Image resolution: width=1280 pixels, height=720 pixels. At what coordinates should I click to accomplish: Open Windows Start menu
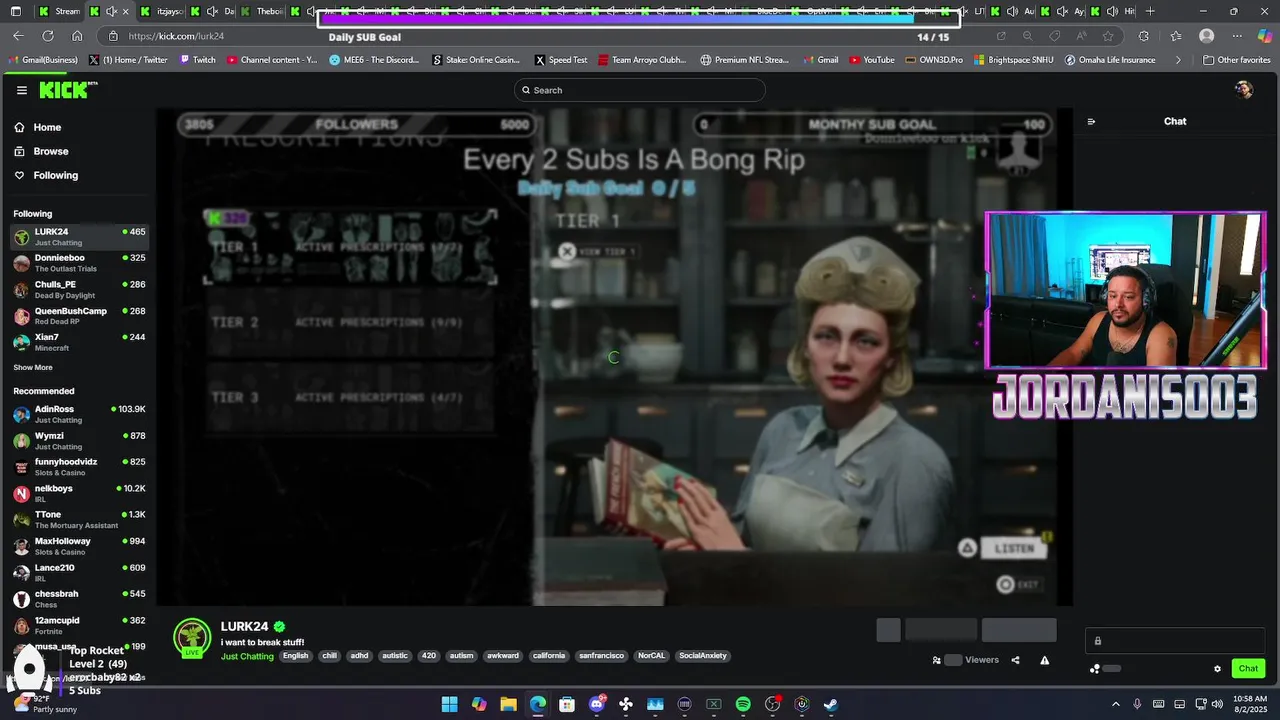tap(450, 704)
